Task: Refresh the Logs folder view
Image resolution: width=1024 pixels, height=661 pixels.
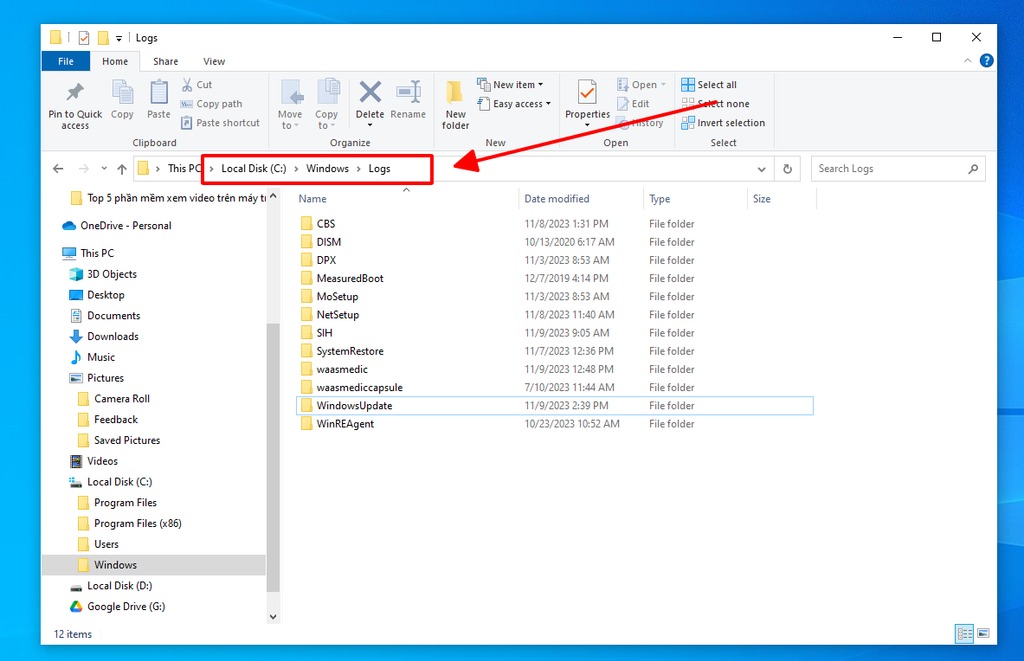Action: [788, 169]
